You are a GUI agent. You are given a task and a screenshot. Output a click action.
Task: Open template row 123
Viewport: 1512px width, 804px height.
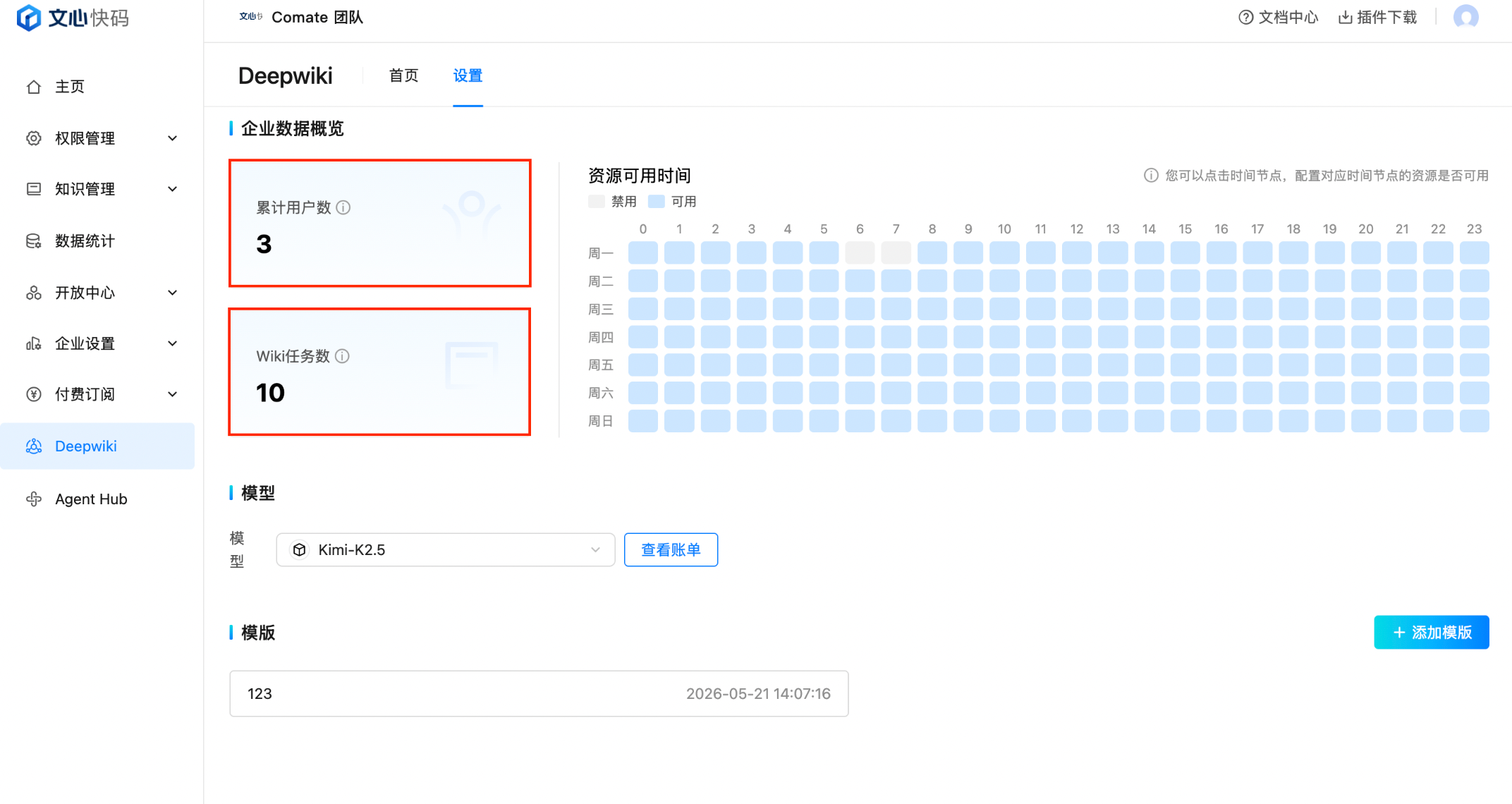pyautogui.click(x=539, y=694)
